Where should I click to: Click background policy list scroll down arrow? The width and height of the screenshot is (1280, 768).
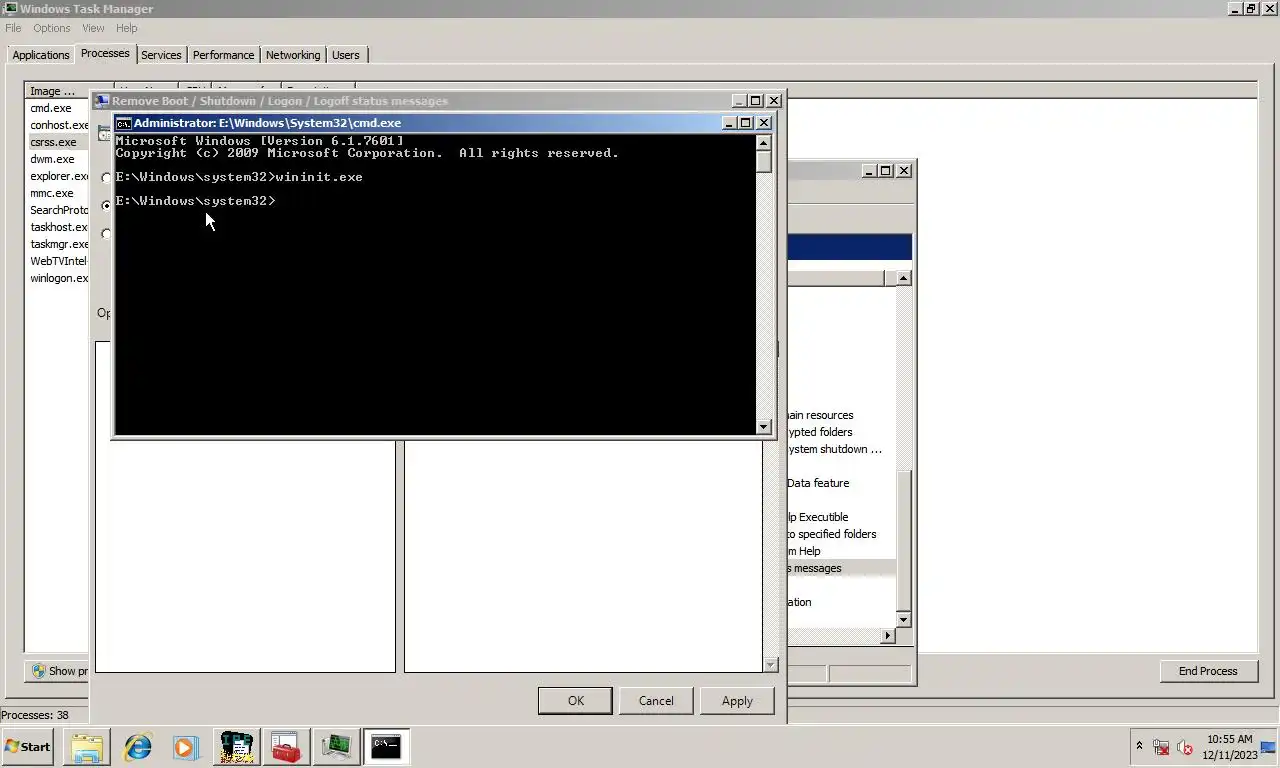(903, 620)
